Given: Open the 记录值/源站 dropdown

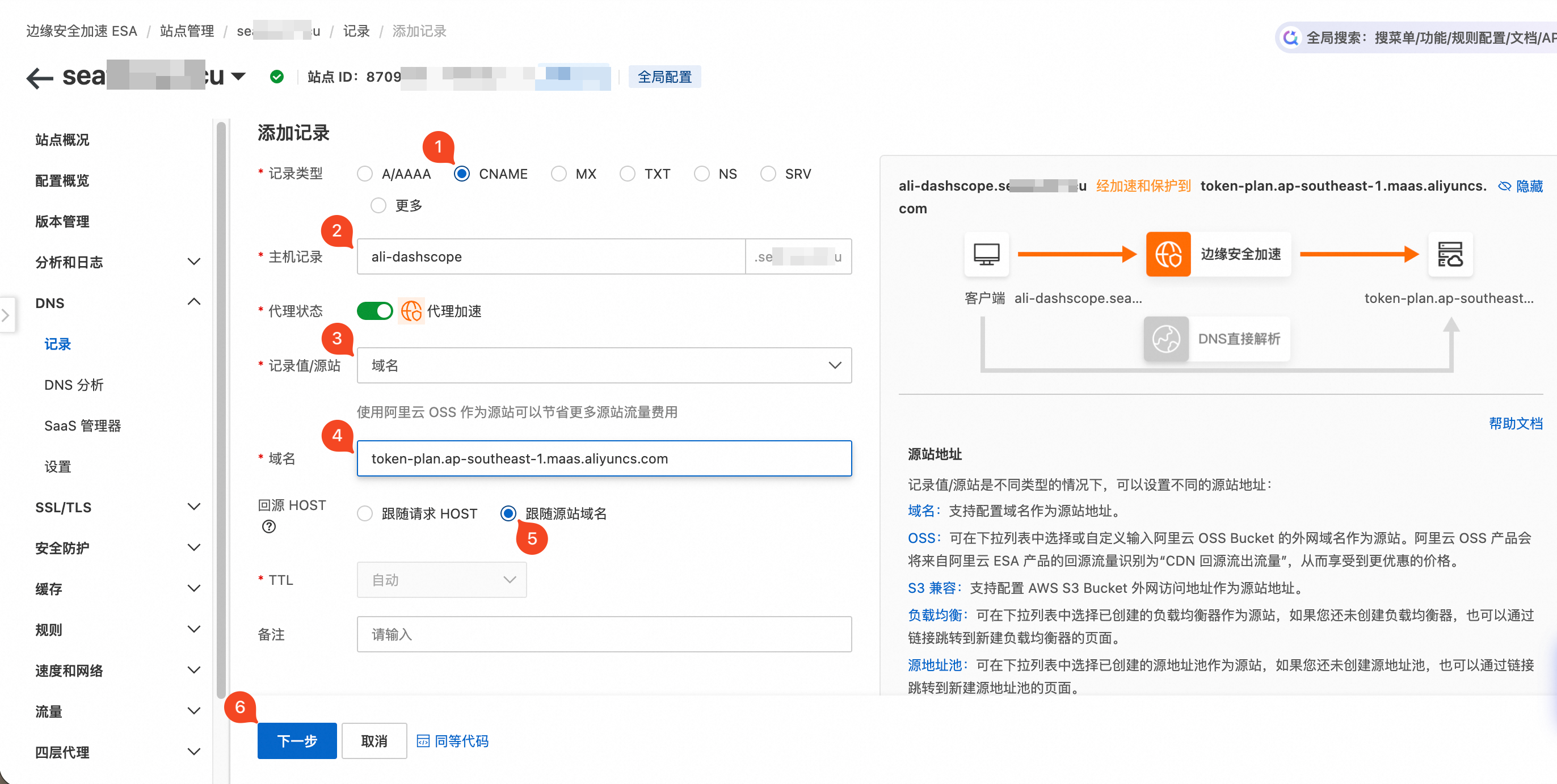Looking at the screenshot, I should (604, 365).
